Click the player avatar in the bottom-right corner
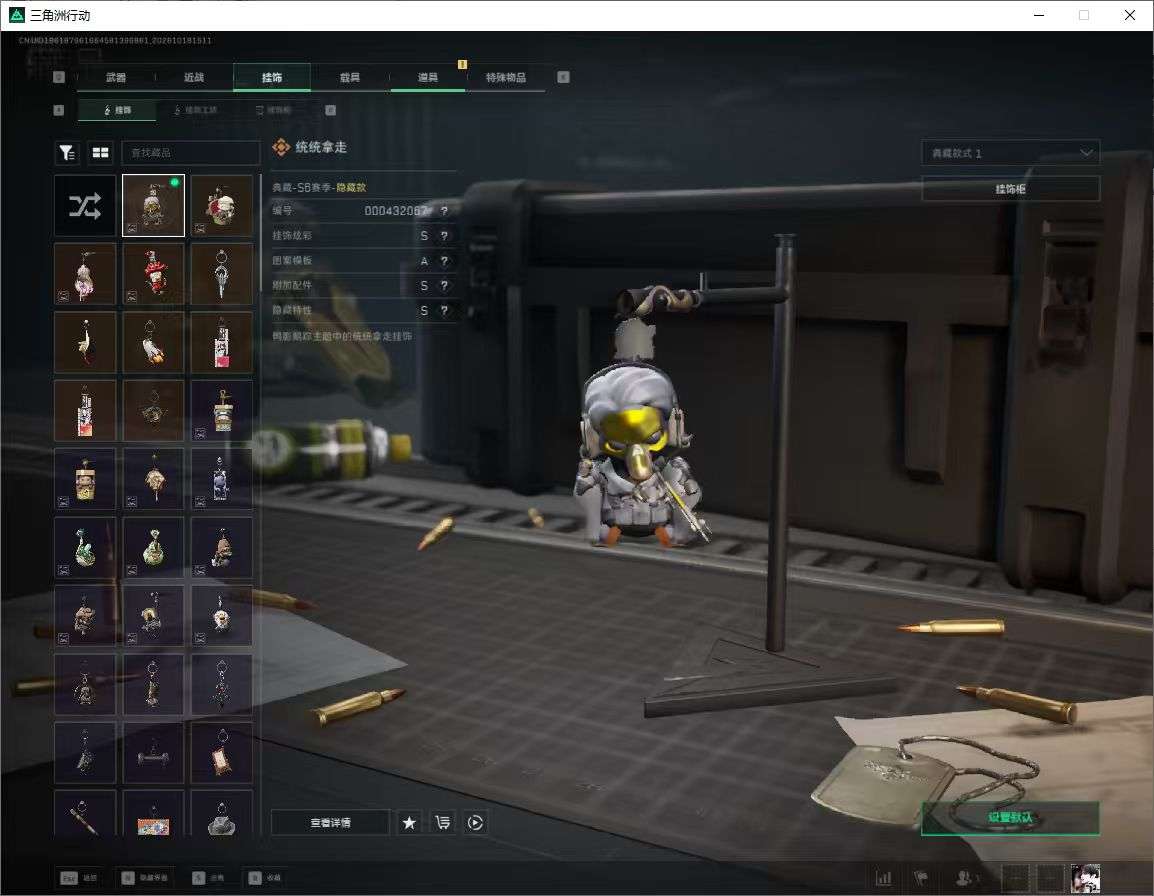1154x896 pixels. (x=1086, y=878)
